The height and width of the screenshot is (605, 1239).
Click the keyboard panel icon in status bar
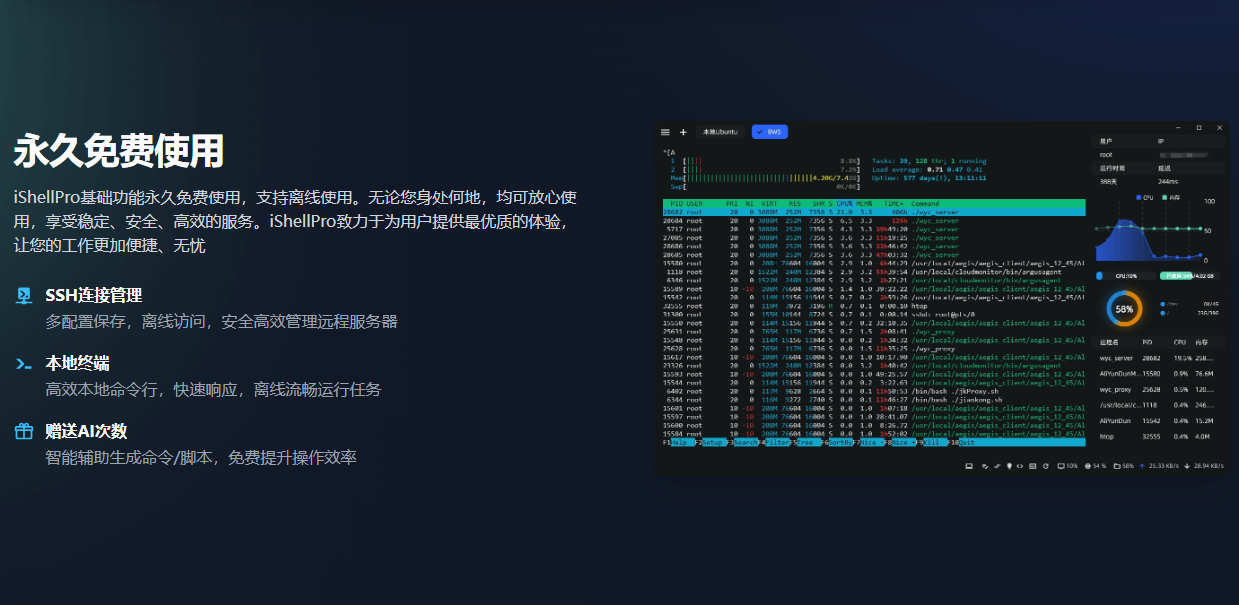click(x=1033, y=466)
